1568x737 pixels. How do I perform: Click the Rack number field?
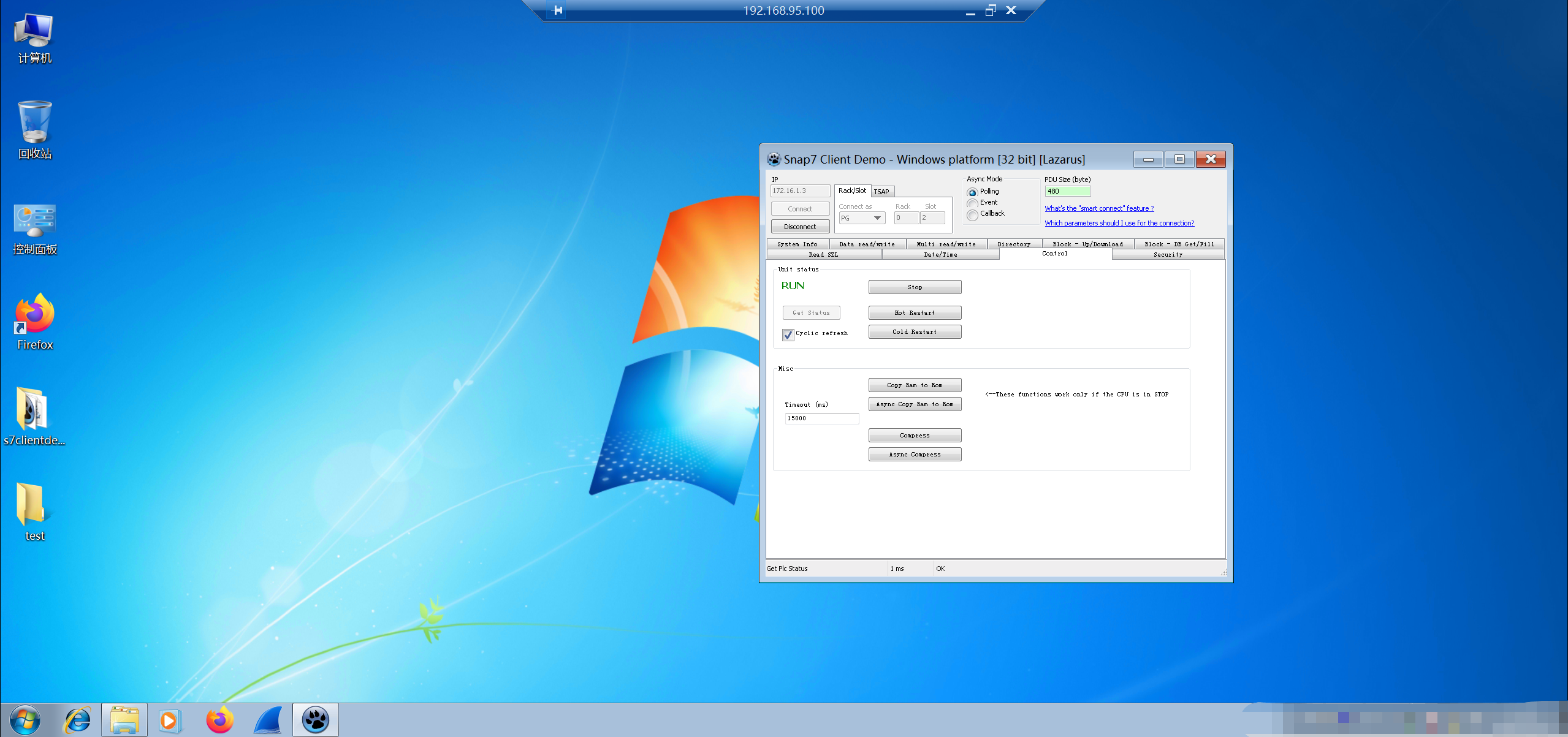click(x=906, y=218)
